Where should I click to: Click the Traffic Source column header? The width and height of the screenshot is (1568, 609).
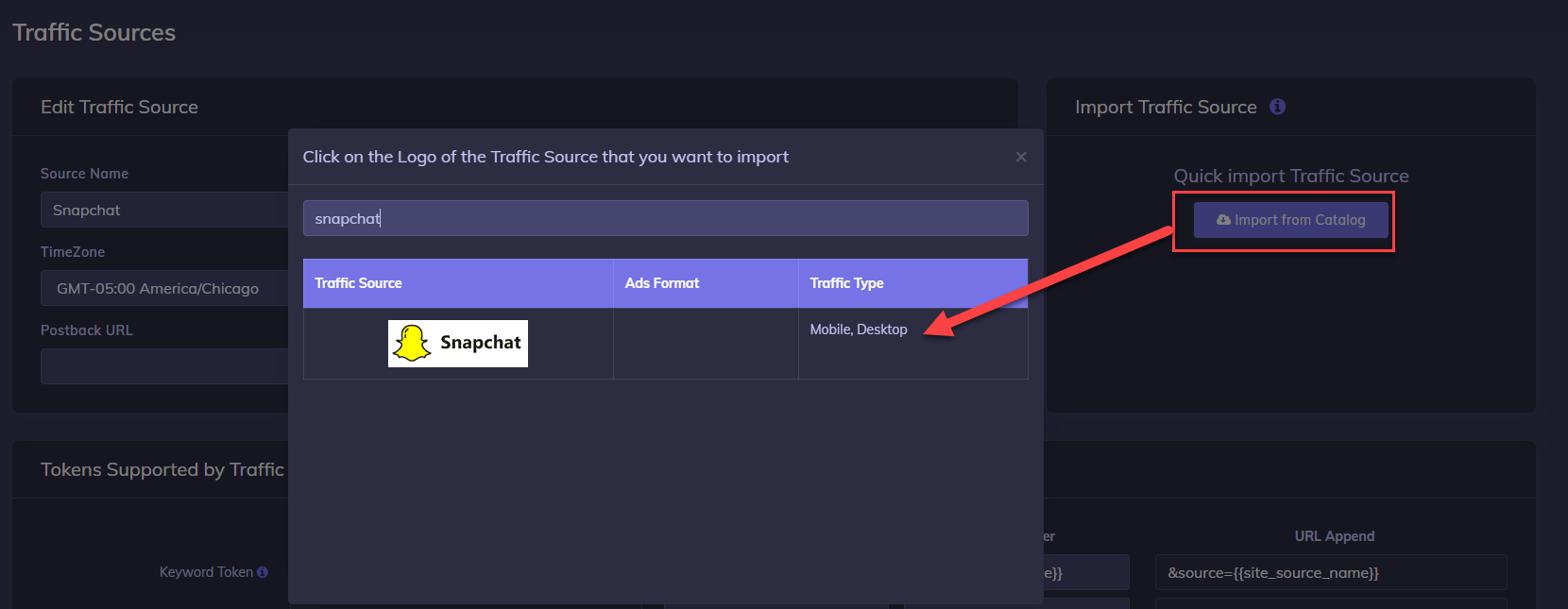point(458,283)
